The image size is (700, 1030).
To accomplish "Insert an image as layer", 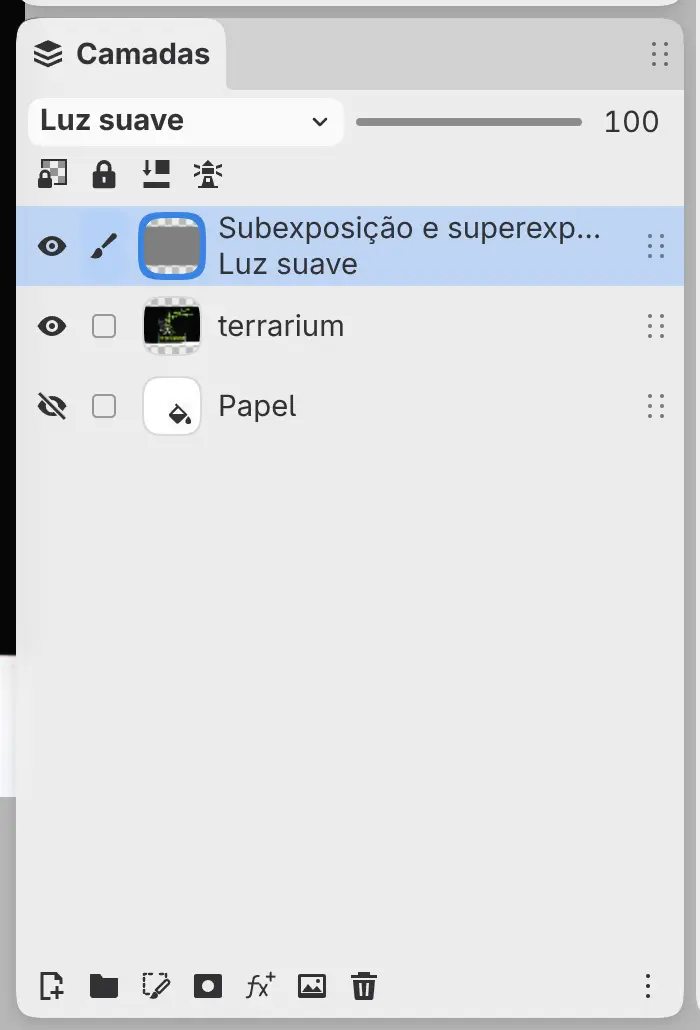I will (x=312, y=986).
